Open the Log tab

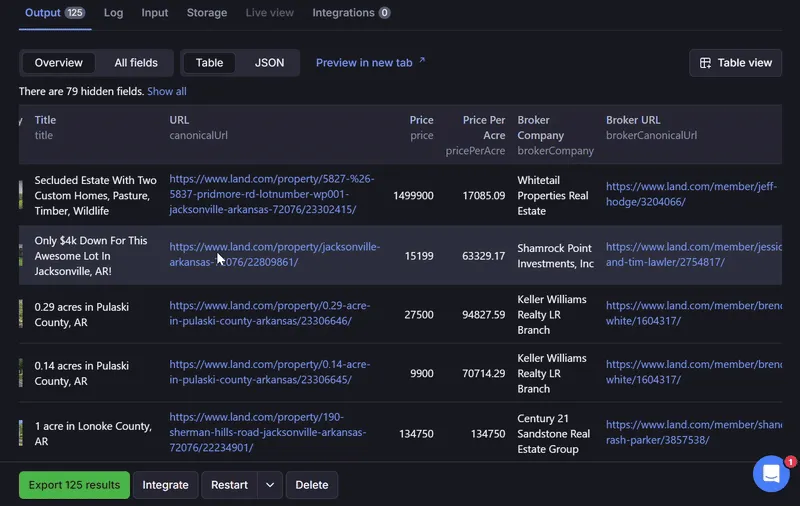click(113, 13)
